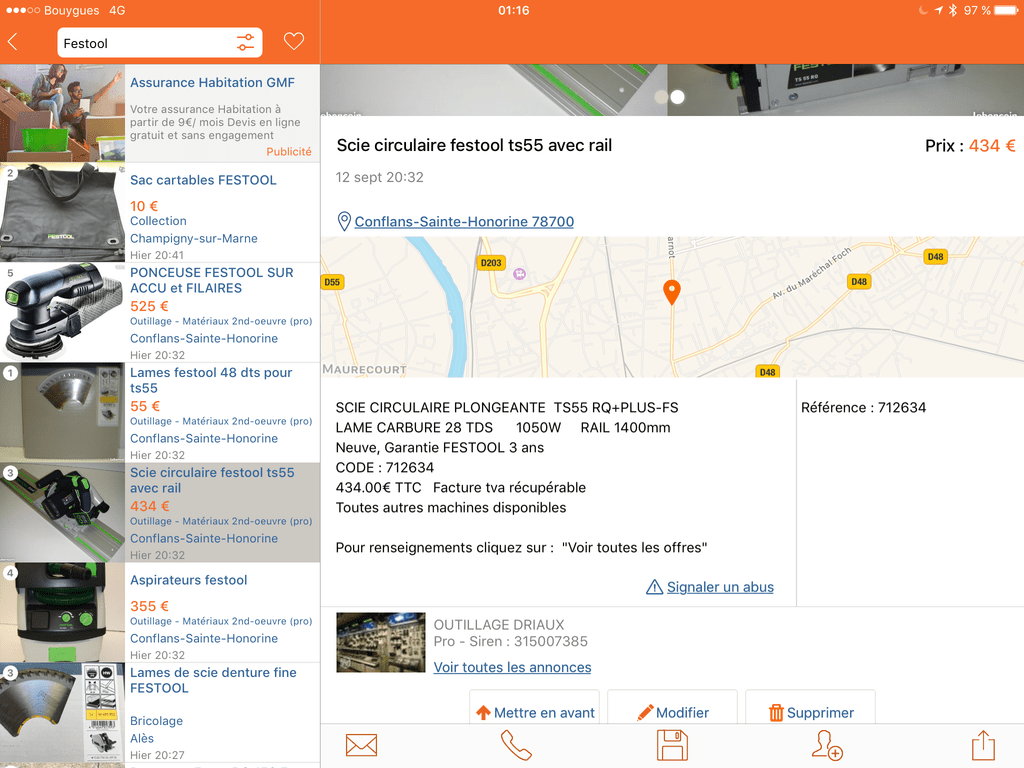1024x768 pixels.
Task: Send email to seller via envelope icon
Action: tap(361, 745)
